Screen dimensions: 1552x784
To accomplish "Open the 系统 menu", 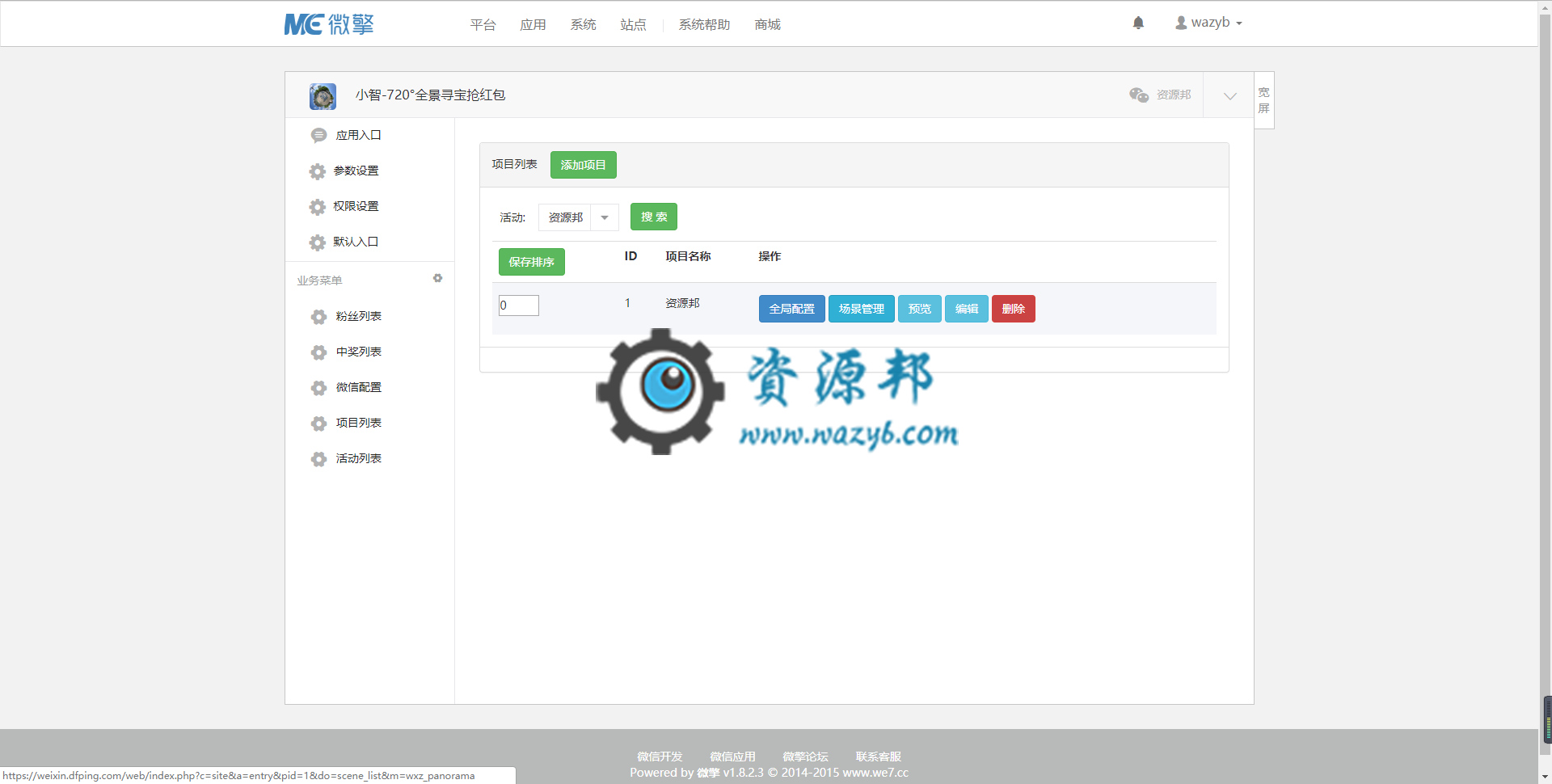I will coord(583,25).
